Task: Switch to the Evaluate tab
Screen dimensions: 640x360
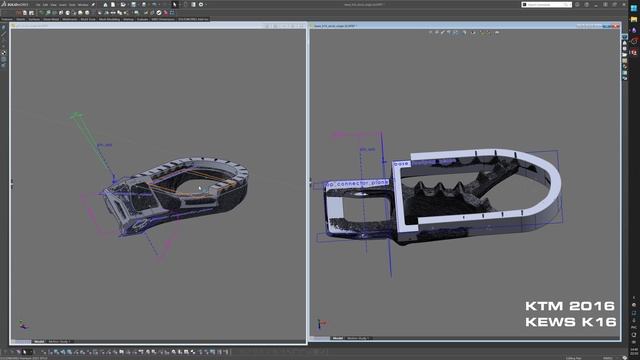Action: (x=142, y=19)
